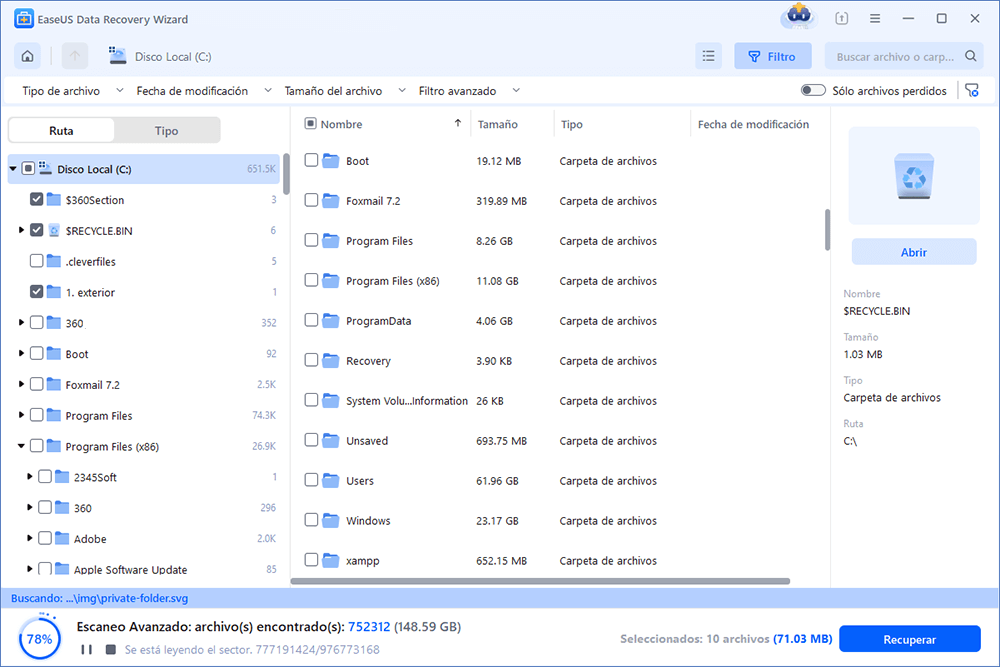Open the Fecha de modificación filter dropdown
This screenshot has width=1000, height=667.
pyautogui.click(x=204, y=91)
